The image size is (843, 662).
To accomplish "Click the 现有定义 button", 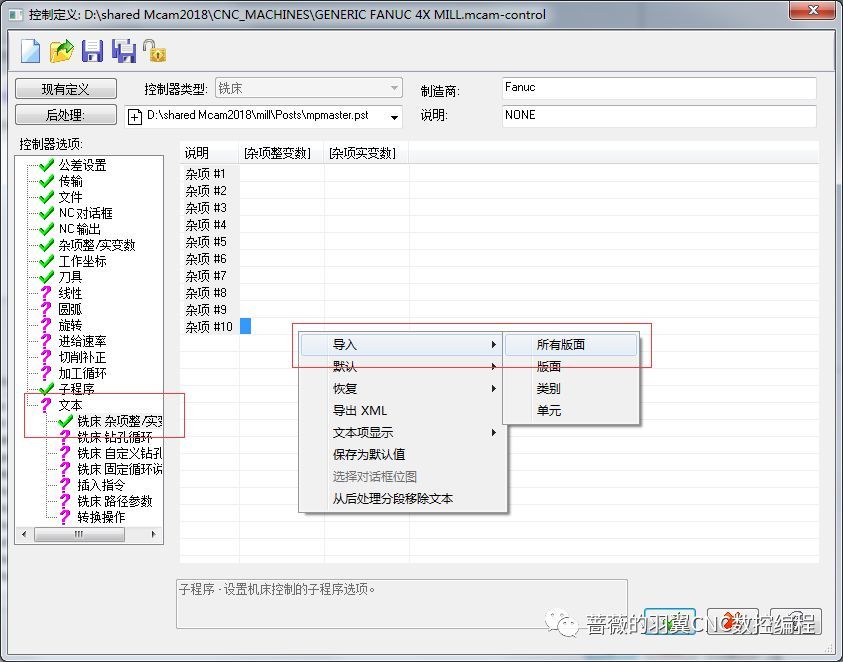I will (x=66, y=89).
